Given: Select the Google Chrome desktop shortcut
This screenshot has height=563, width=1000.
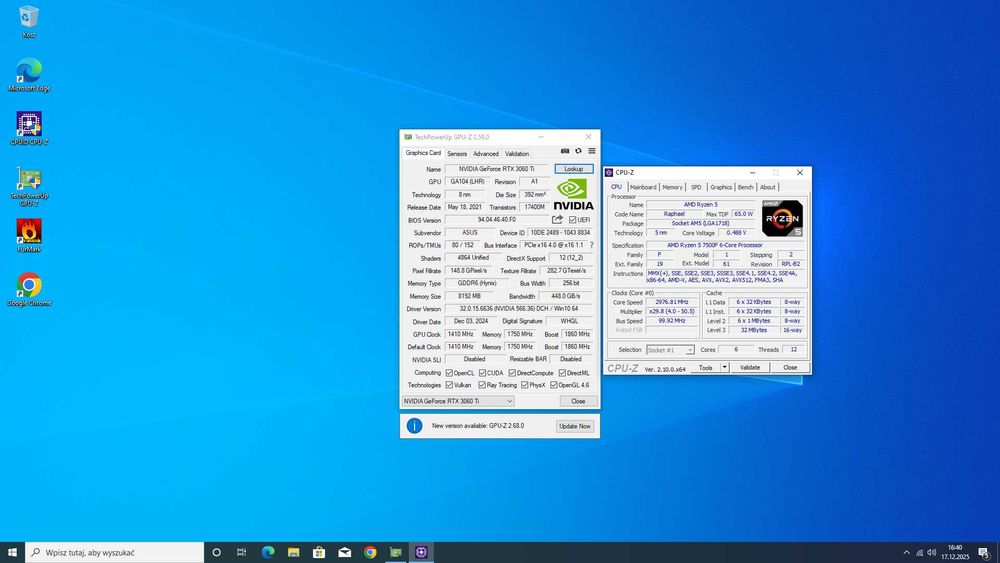Looking at the screenshot, I should click(29, 289).
